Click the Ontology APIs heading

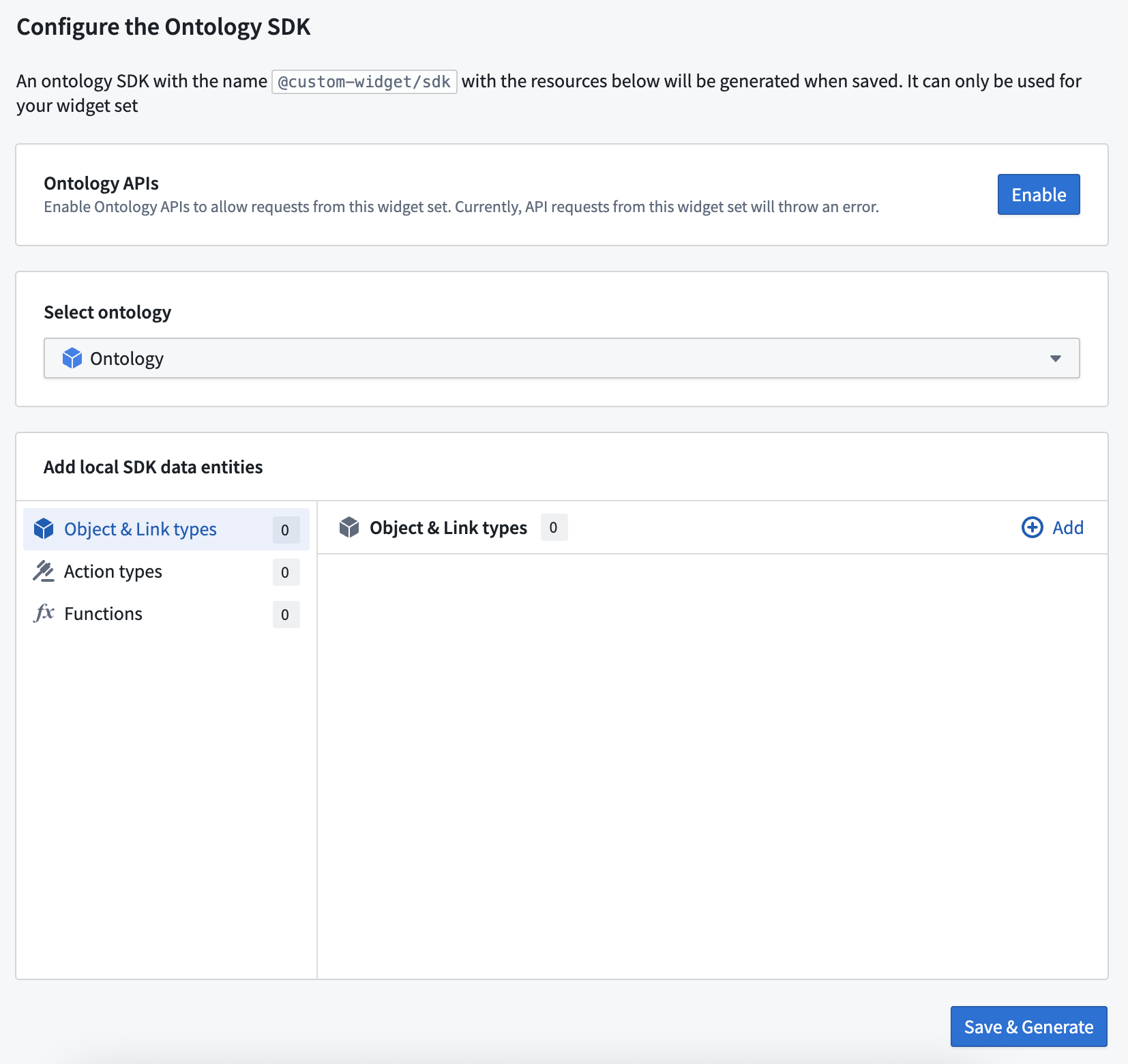coord(101,183)
